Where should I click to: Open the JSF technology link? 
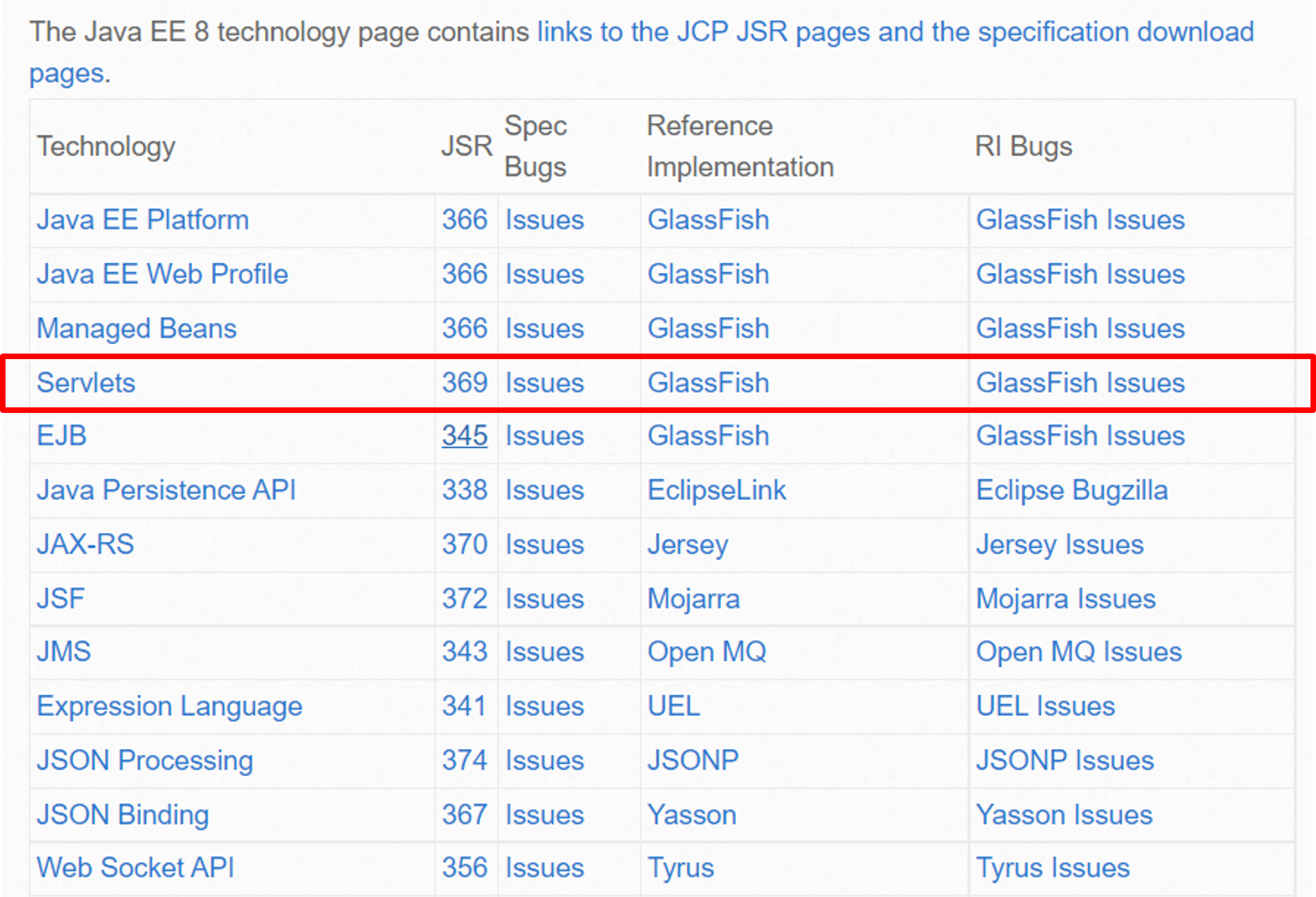60,599
